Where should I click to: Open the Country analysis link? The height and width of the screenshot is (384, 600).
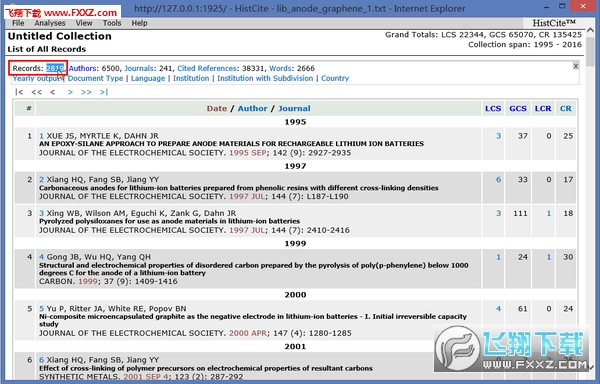coord(335,78)
